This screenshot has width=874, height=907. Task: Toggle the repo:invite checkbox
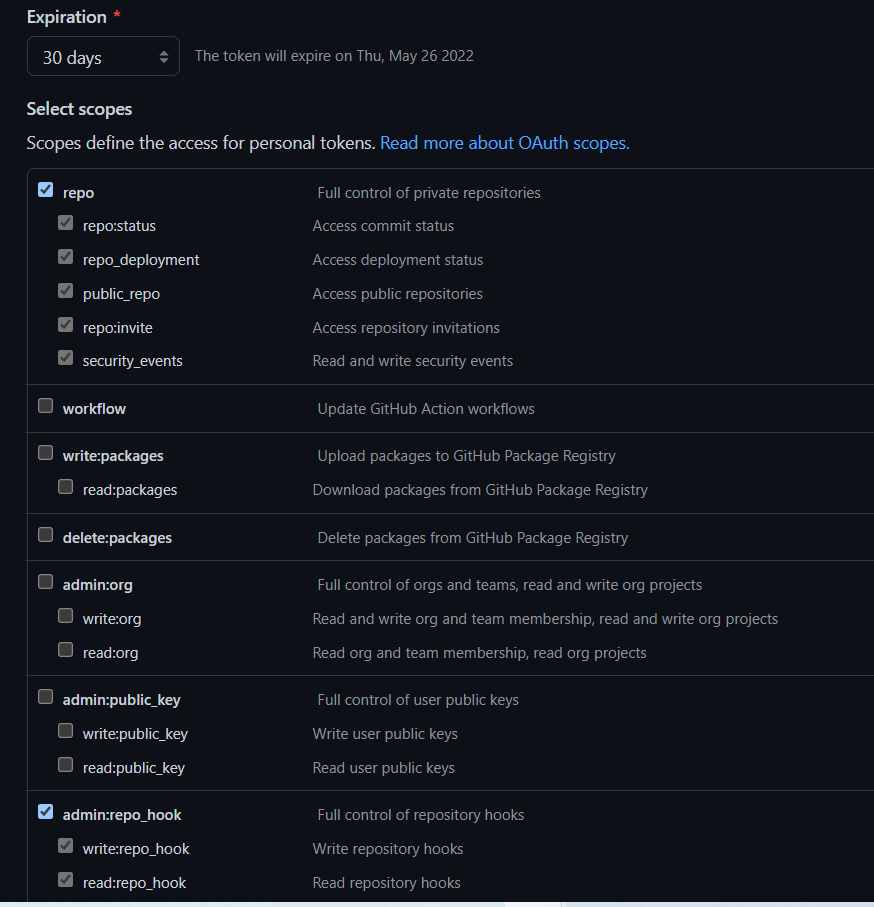[66, 325]
